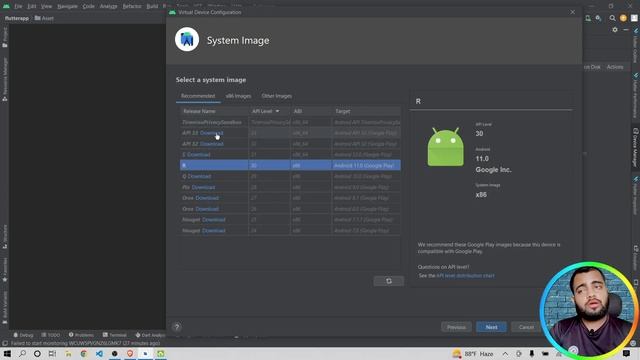Open the Device Manager side panel tab

pyautogui.click(x=635, y=147)
